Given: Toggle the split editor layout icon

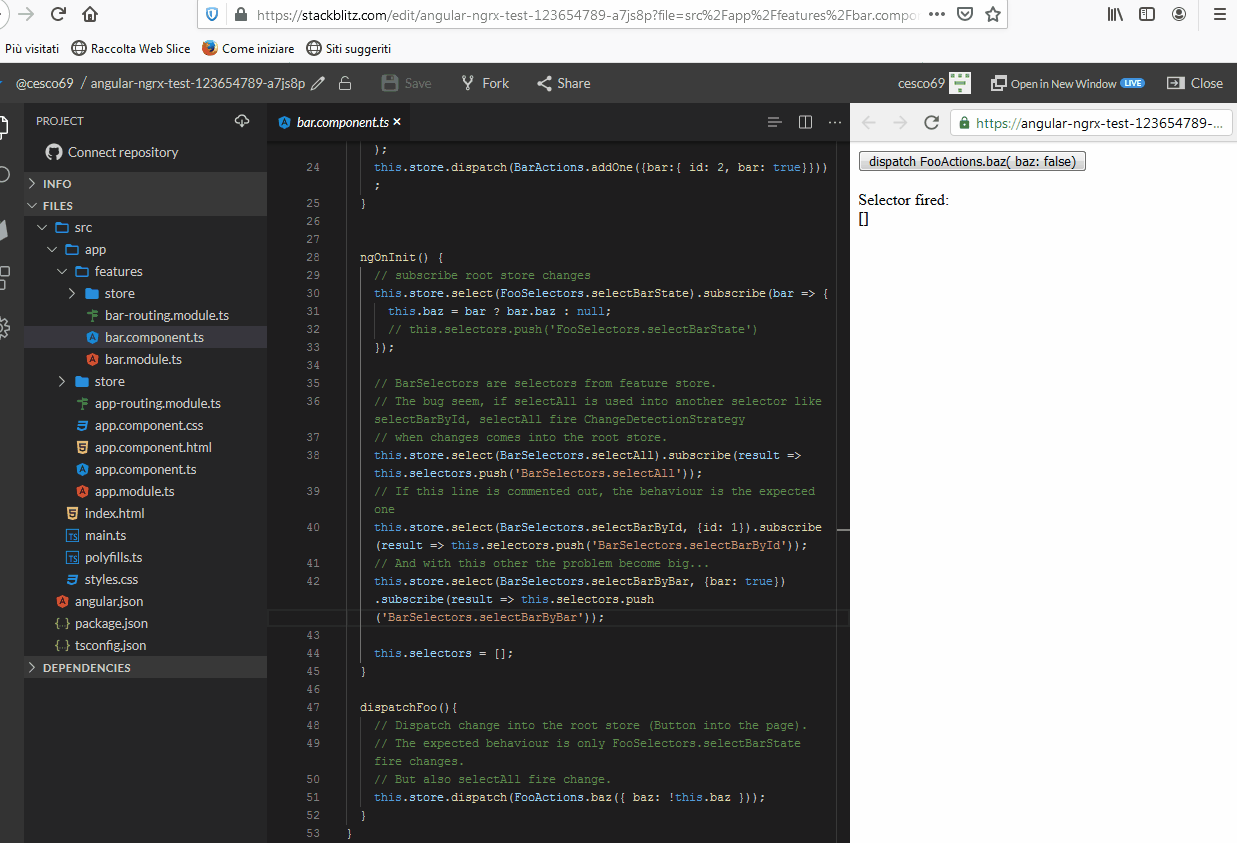Looking at the screenshot, I should [806, 121].
